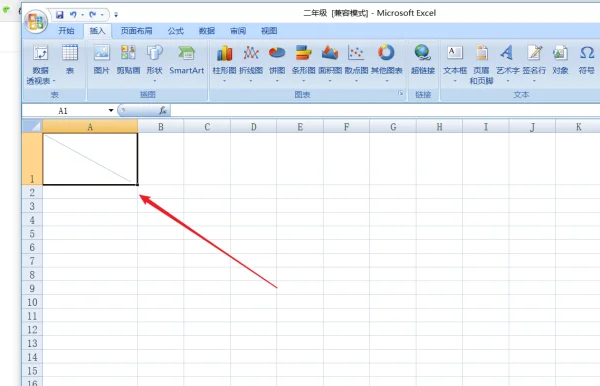The image size is (600, 386).
Task: Insert a 超链接 hyperlink
Action: [423, 60]
